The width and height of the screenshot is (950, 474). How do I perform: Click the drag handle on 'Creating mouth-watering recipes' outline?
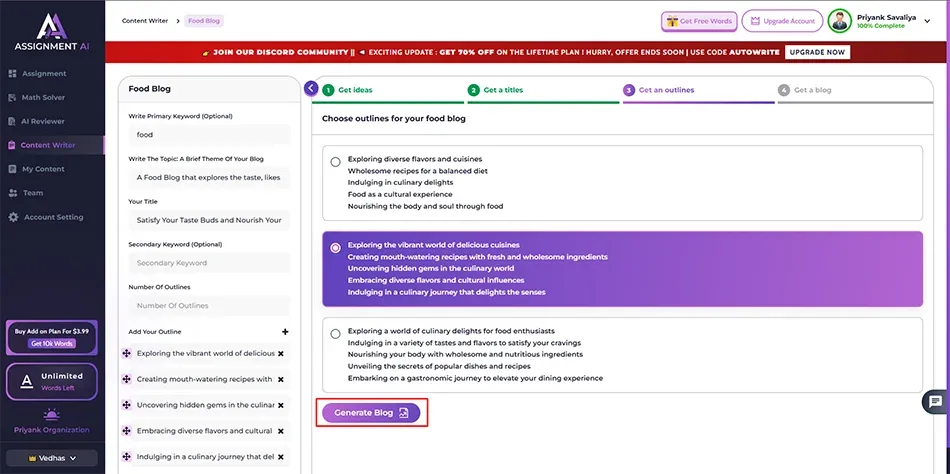[126, 380]
